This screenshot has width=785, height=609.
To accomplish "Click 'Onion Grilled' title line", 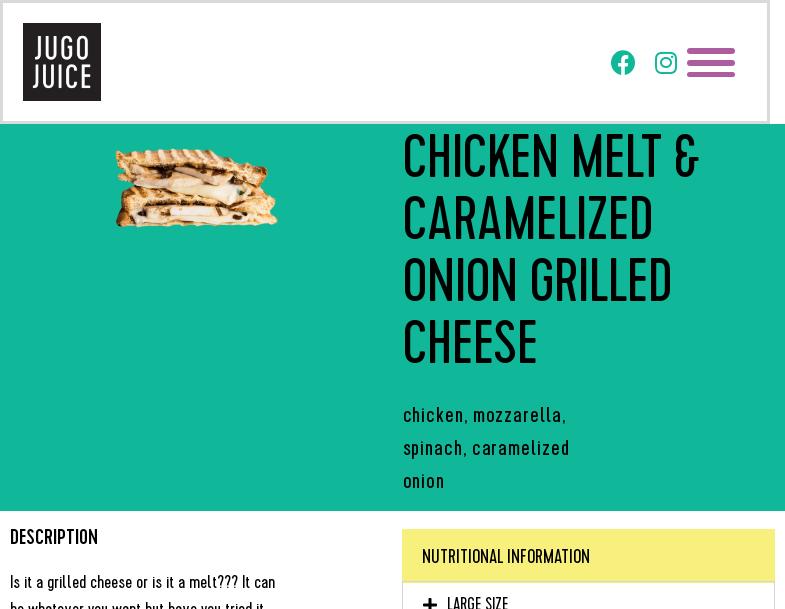I will click(537, 283).
